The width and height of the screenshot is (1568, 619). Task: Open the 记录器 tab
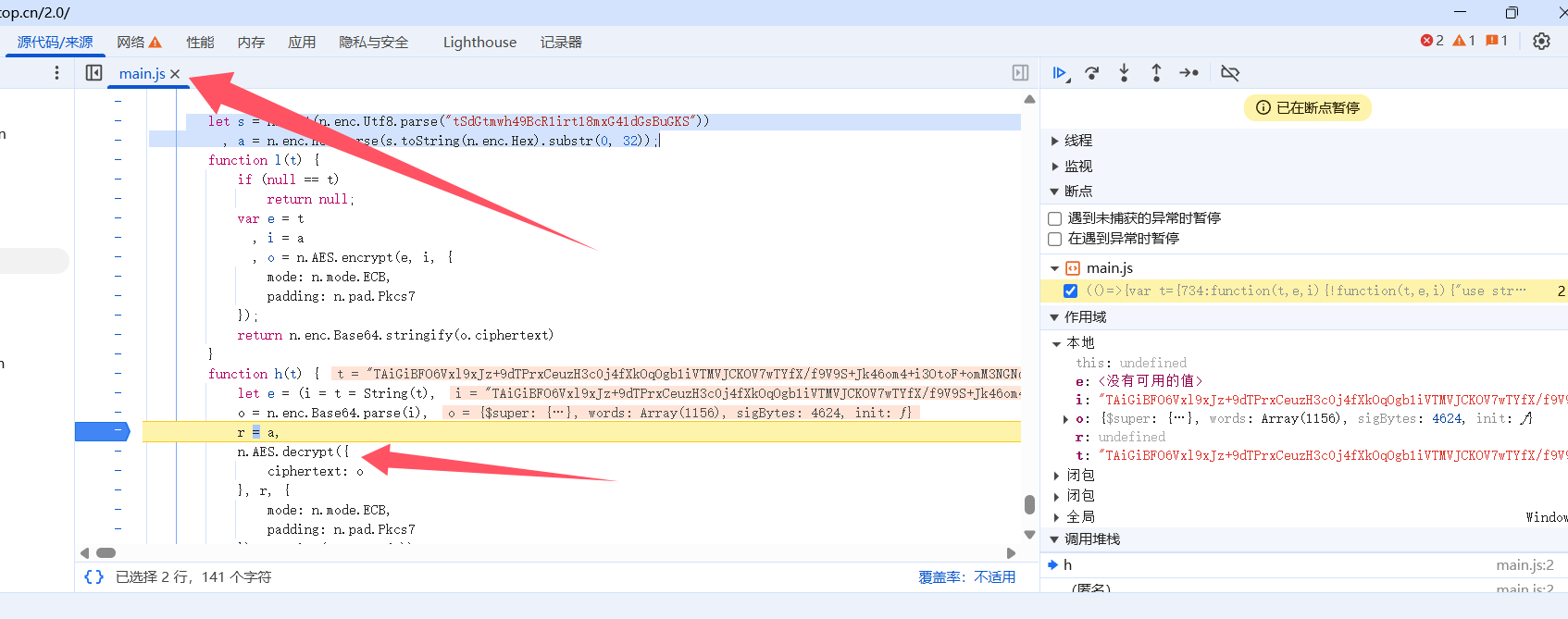(561, 43)
